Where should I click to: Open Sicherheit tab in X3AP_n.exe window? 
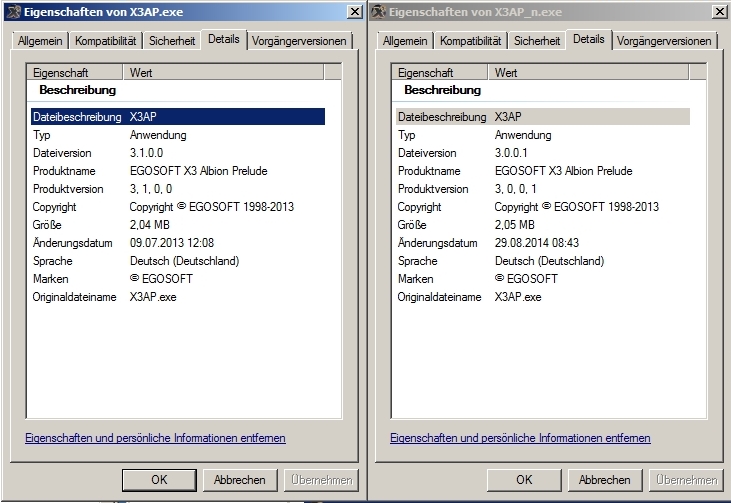tap(537, 41)
